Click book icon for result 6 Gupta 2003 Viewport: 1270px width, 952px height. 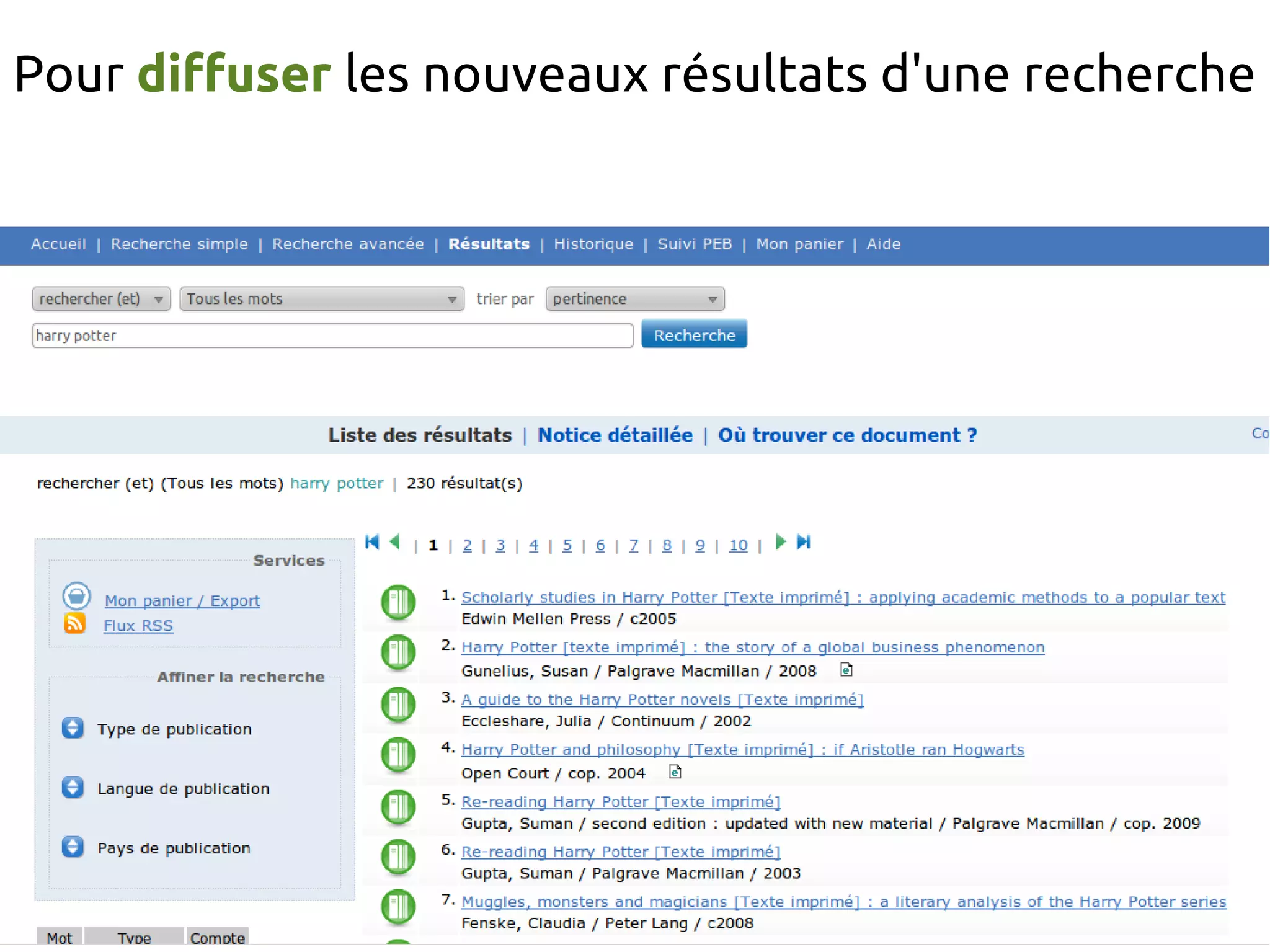click(397, 857)
